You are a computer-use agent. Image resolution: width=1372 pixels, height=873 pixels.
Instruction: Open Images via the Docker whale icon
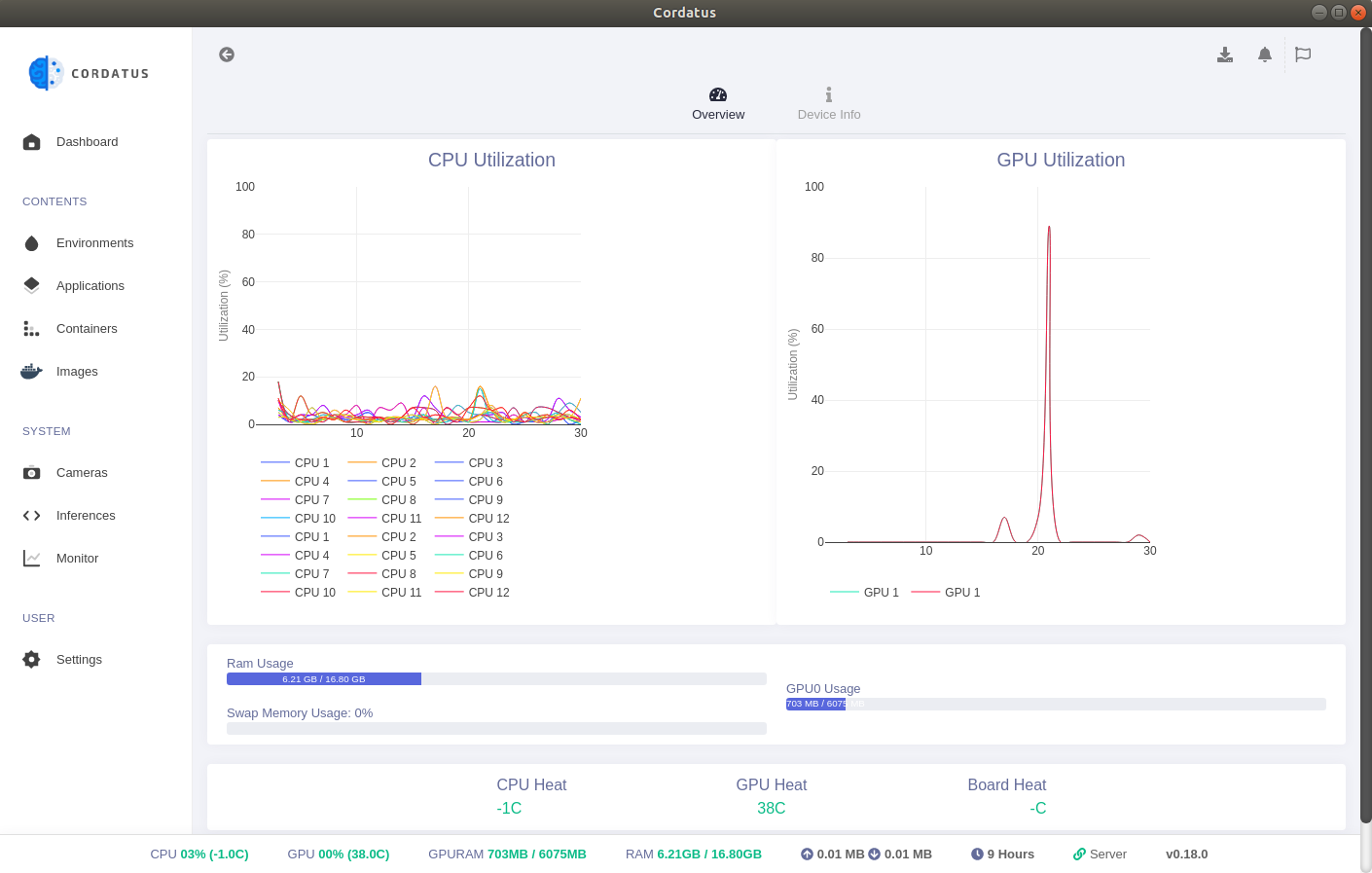point(32,372)
